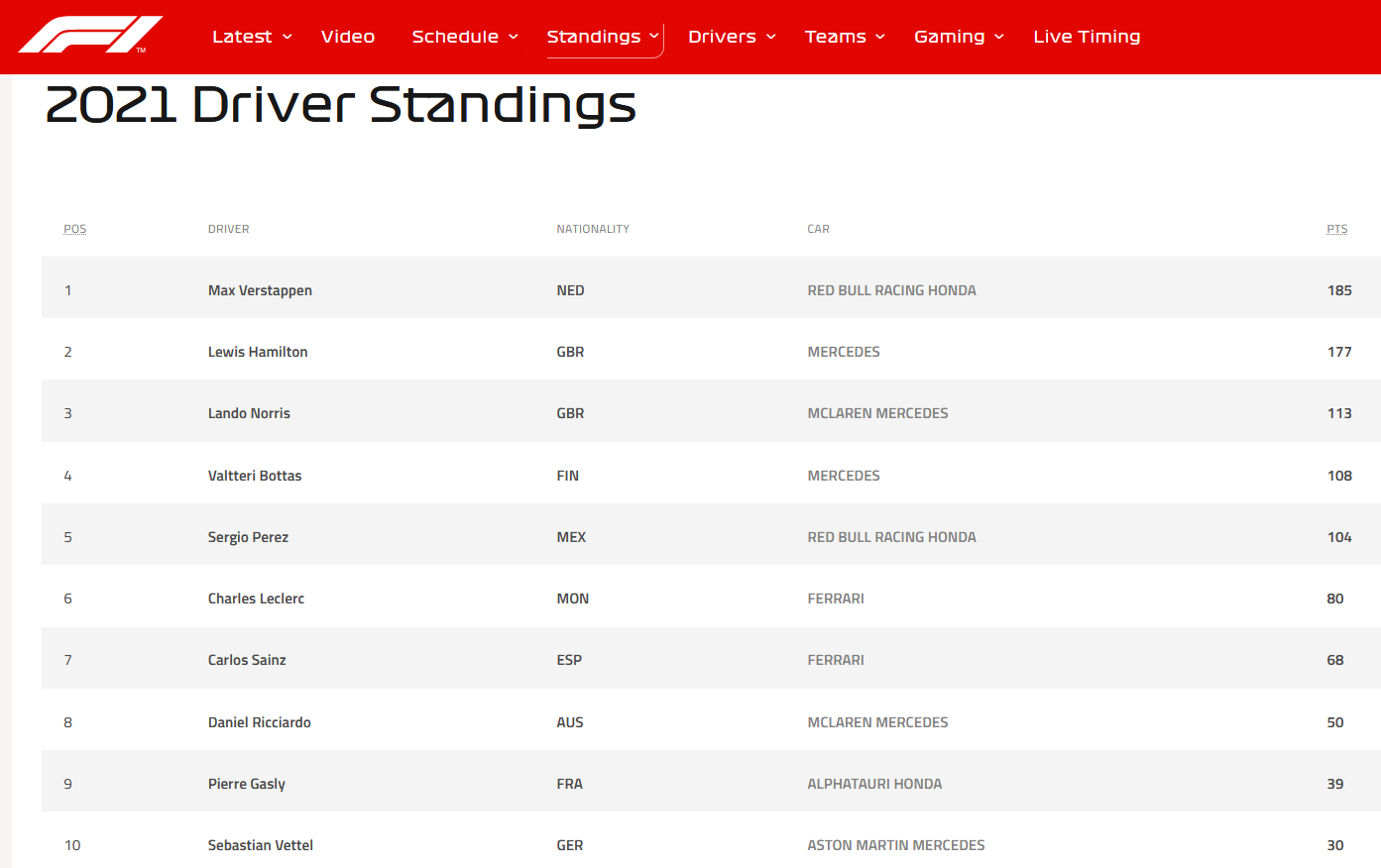Open Ferrari team link in Leclerc row
Image resolution: width=1381 pixels, height=868 pixels.
click(x=836, y=598)
